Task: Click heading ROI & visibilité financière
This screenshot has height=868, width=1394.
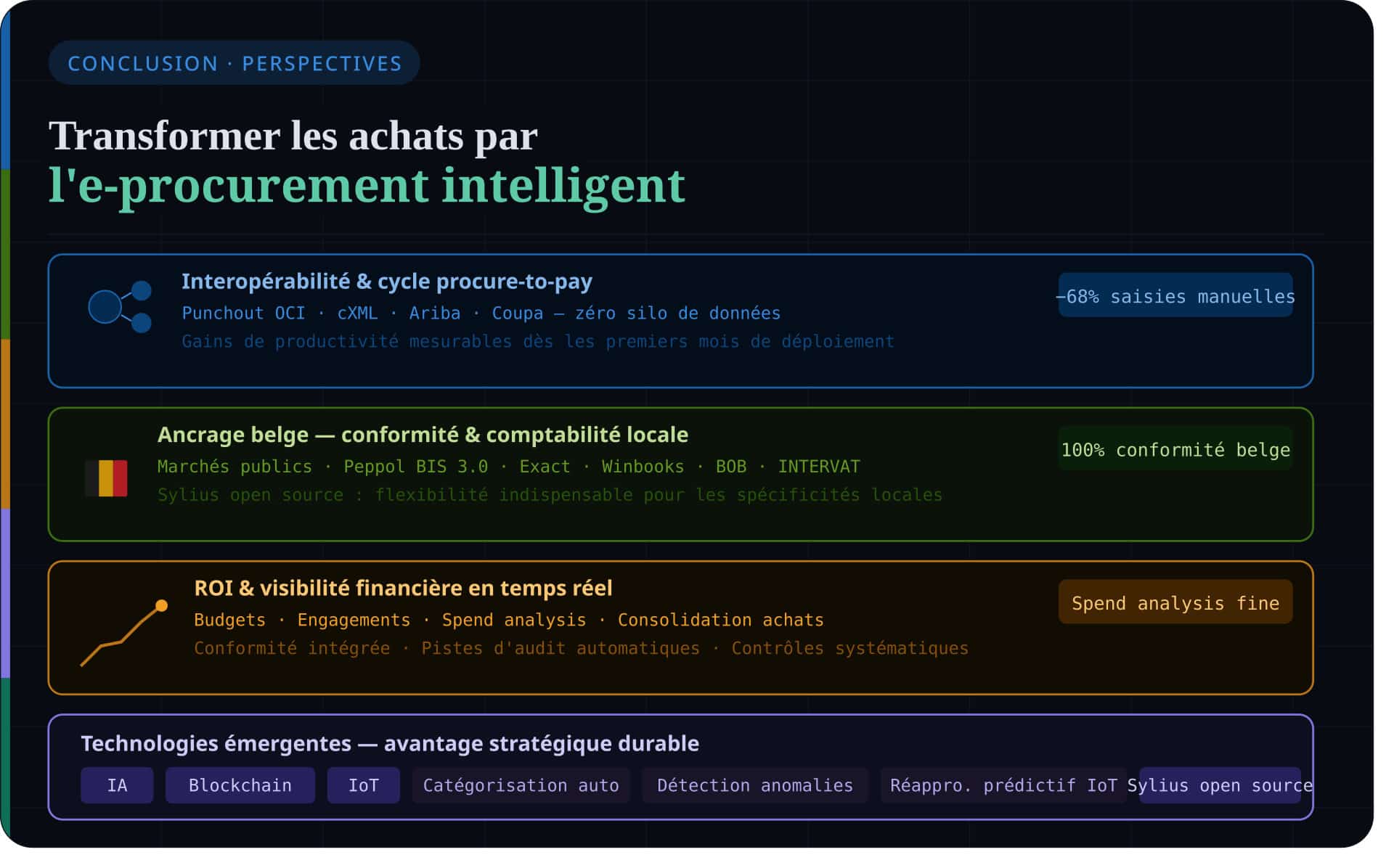Action: tap(403, 588)
